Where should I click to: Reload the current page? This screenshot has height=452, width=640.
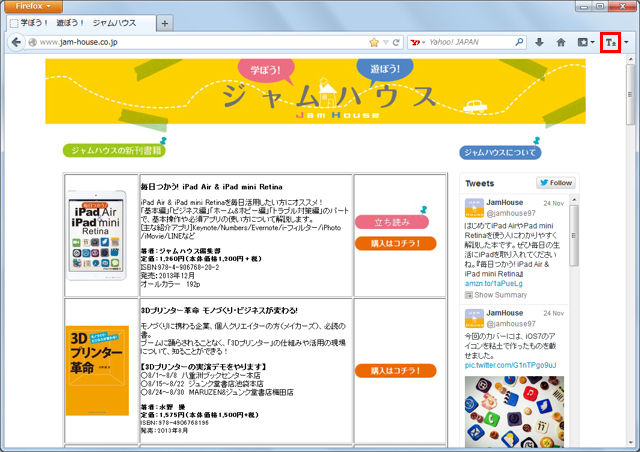(x=396, y=42)
